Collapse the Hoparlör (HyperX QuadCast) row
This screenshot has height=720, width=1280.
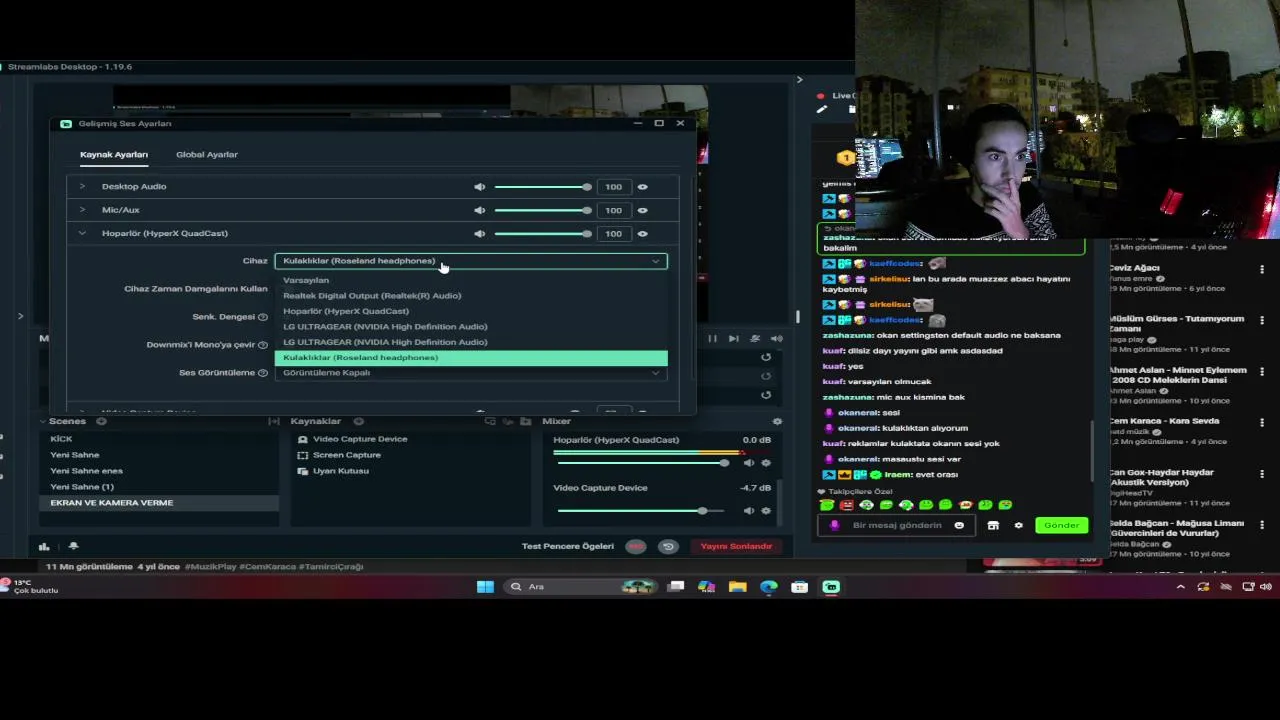point(82,234)
